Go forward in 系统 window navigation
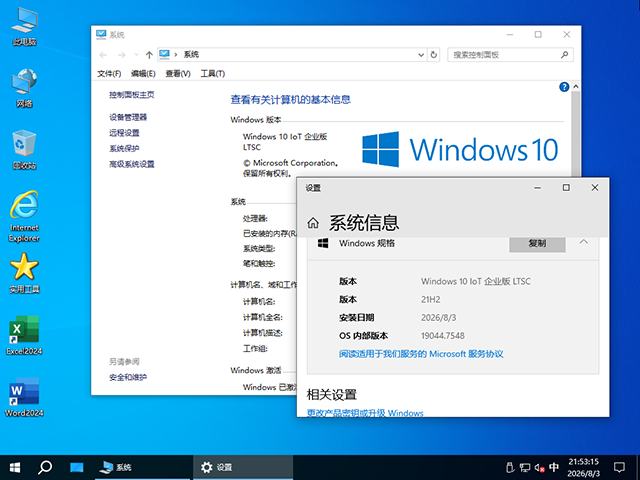Screen dimensions: 640x480 [x=122, y=55]
